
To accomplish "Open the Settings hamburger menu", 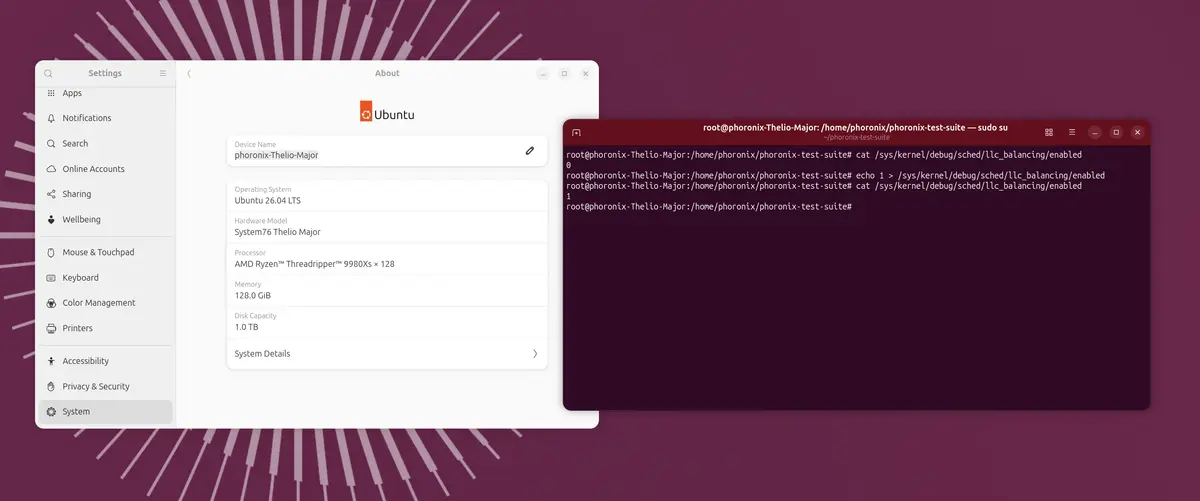I will [163, 73].
